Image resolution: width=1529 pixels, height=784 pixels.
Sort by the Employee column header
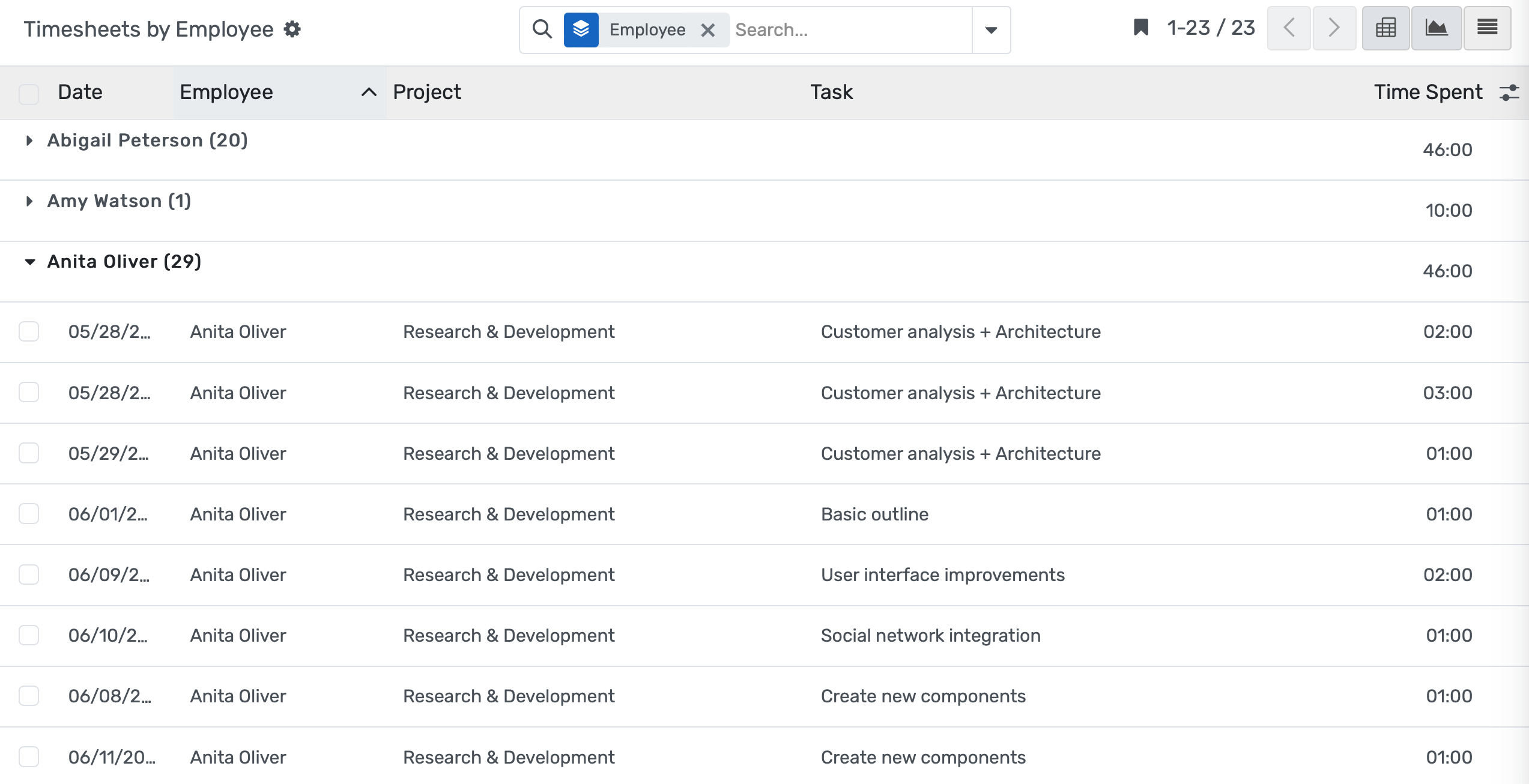[226, 92]
